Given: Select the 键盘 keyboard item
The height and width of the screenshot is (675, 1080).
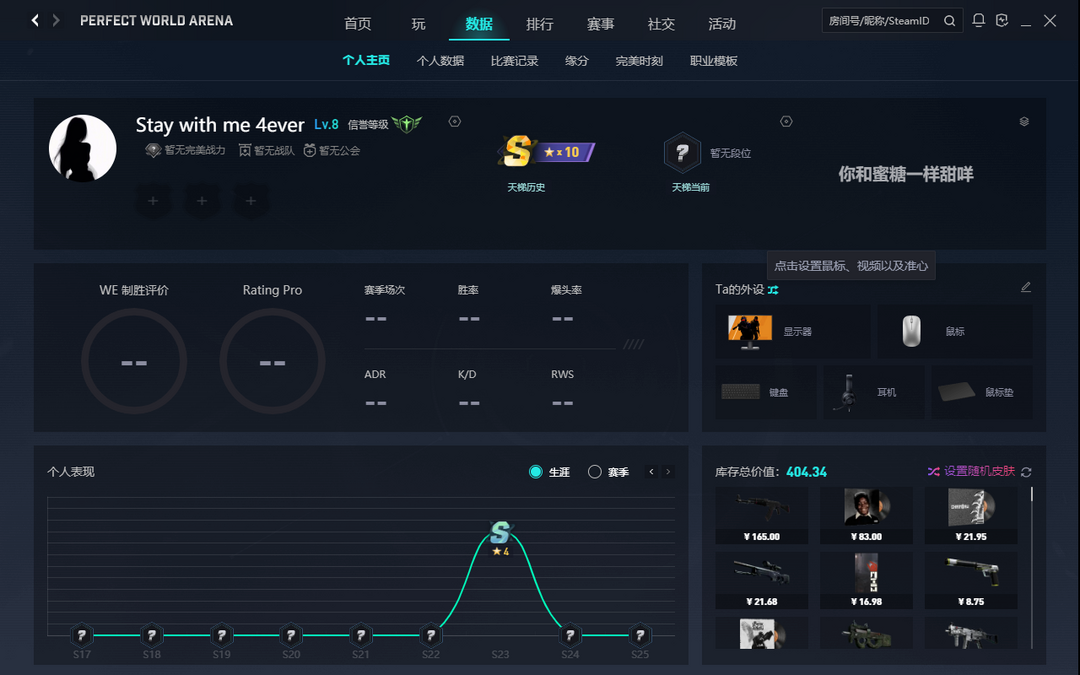Looking at the screenshot, I should (x=766, y=392).
